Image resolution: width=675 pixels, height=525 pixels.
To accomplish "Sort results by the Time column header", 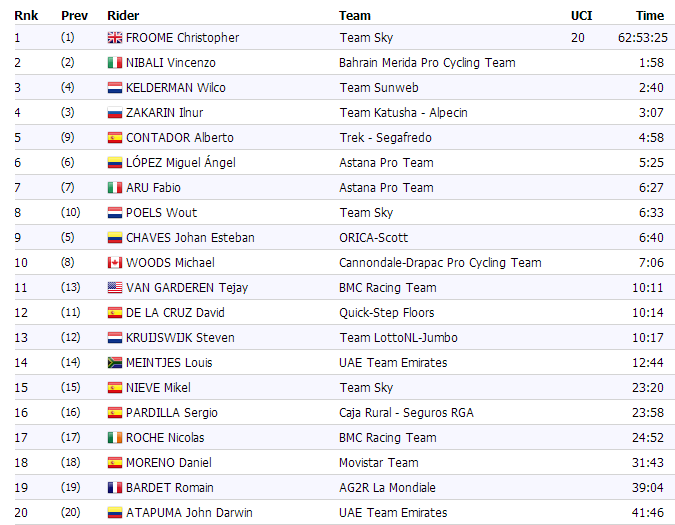I will 649,15.
